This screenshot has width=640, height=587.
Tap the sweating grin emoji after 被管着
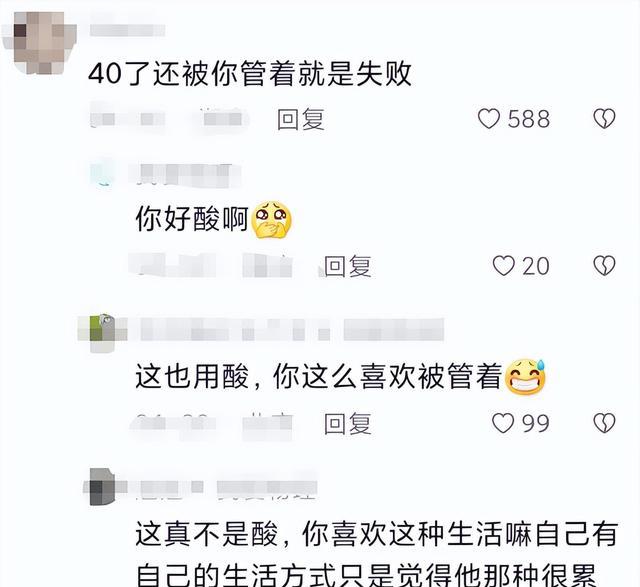pos(525,376)
